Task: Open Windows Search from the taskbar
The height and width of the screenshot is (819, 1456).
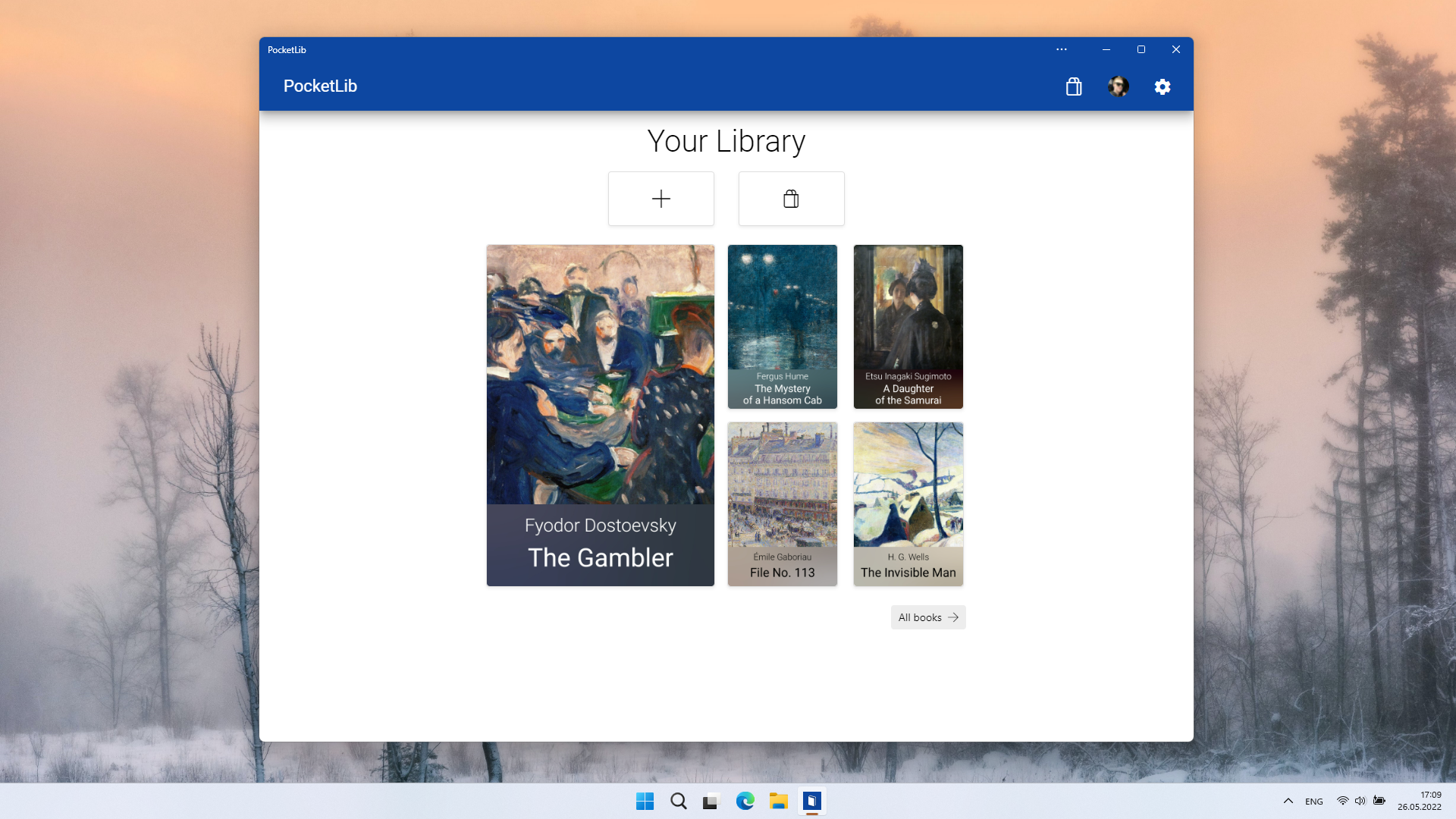Action: pos(677,801)
